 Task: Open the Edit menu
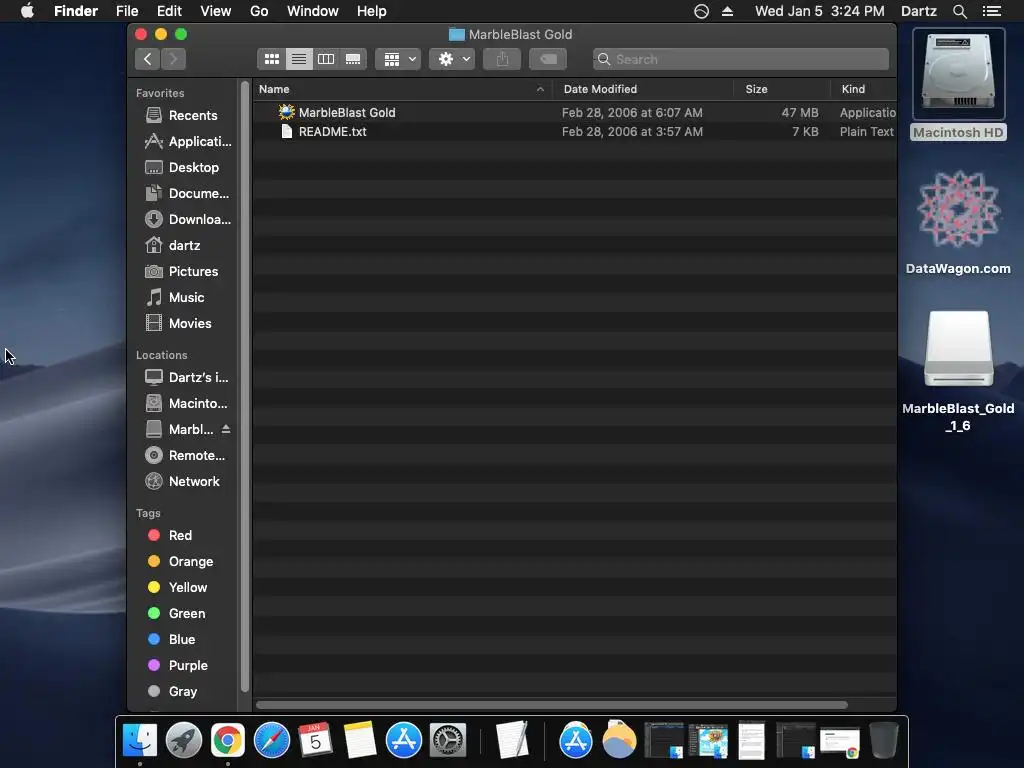tap(169, 11)
